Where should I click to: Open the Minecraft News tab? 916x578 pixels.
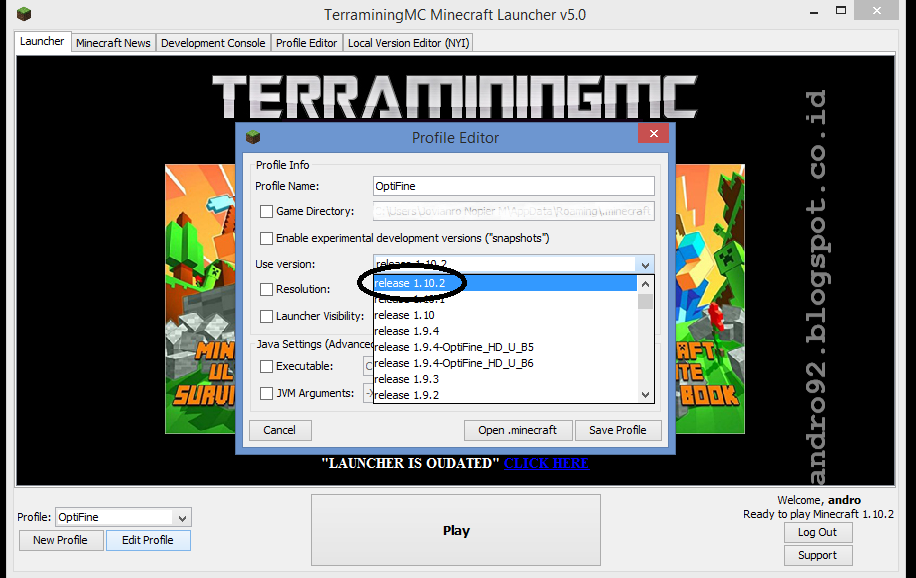coord(113,43)
